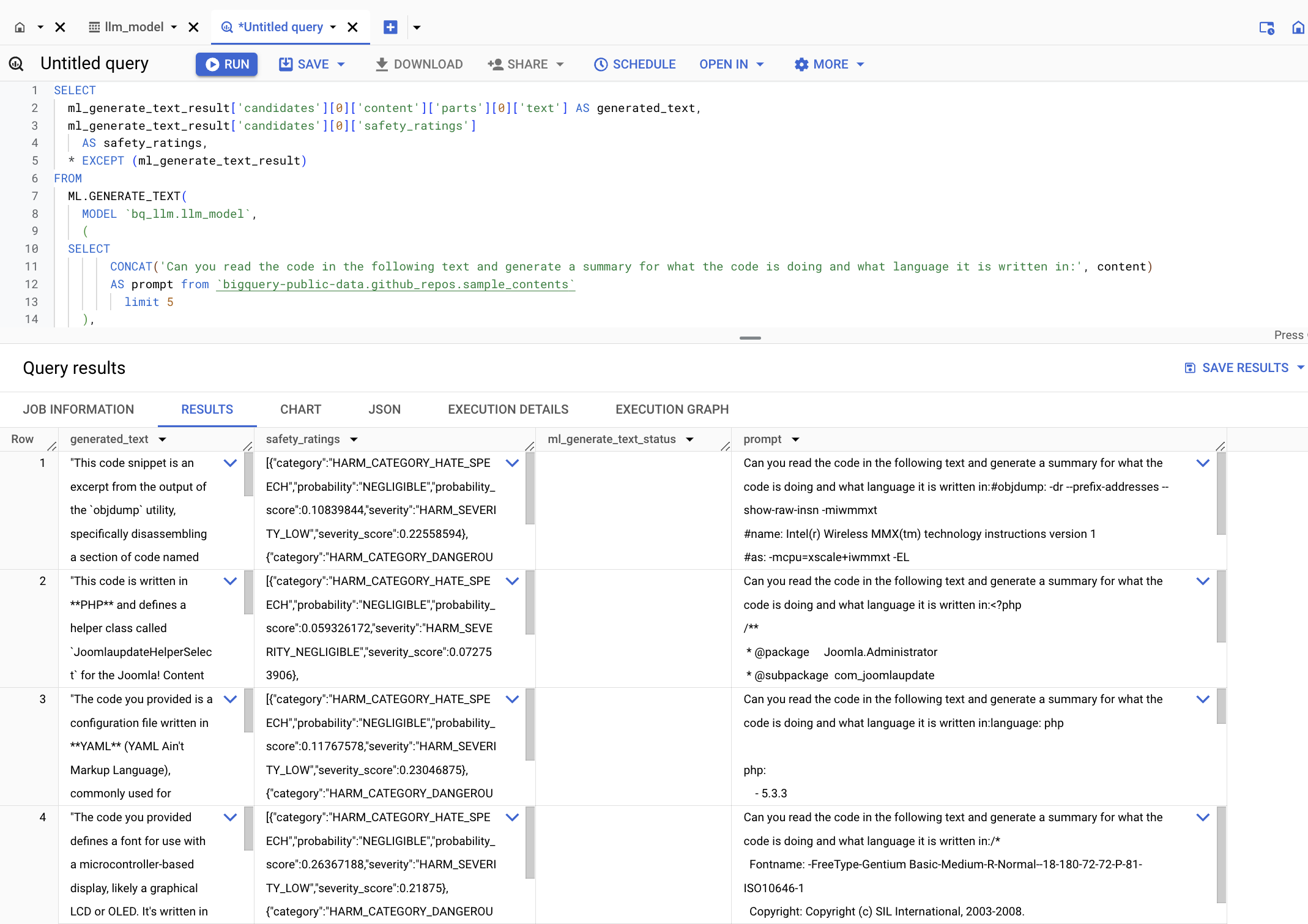1308x924 pixels.
Task: Click line number 7 in the editor gutter
Action: click(35, 196)
